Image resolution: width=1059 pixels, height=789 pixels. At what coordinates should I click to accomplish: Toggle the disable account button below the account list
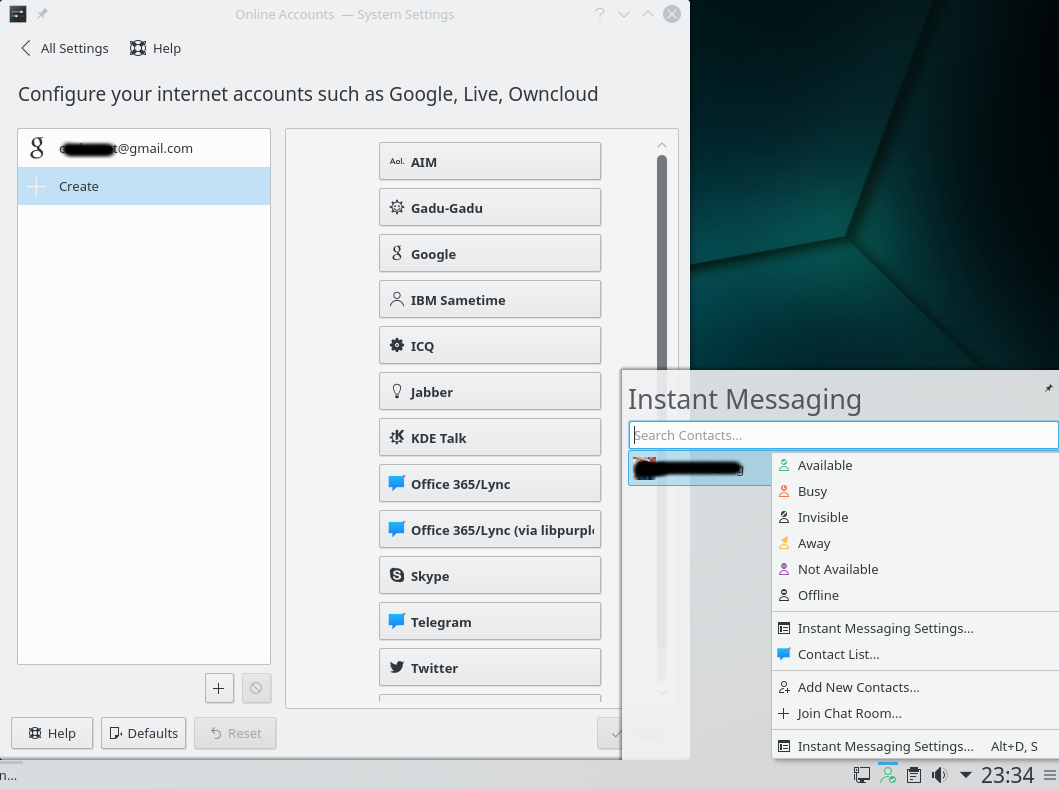(256, 688)
